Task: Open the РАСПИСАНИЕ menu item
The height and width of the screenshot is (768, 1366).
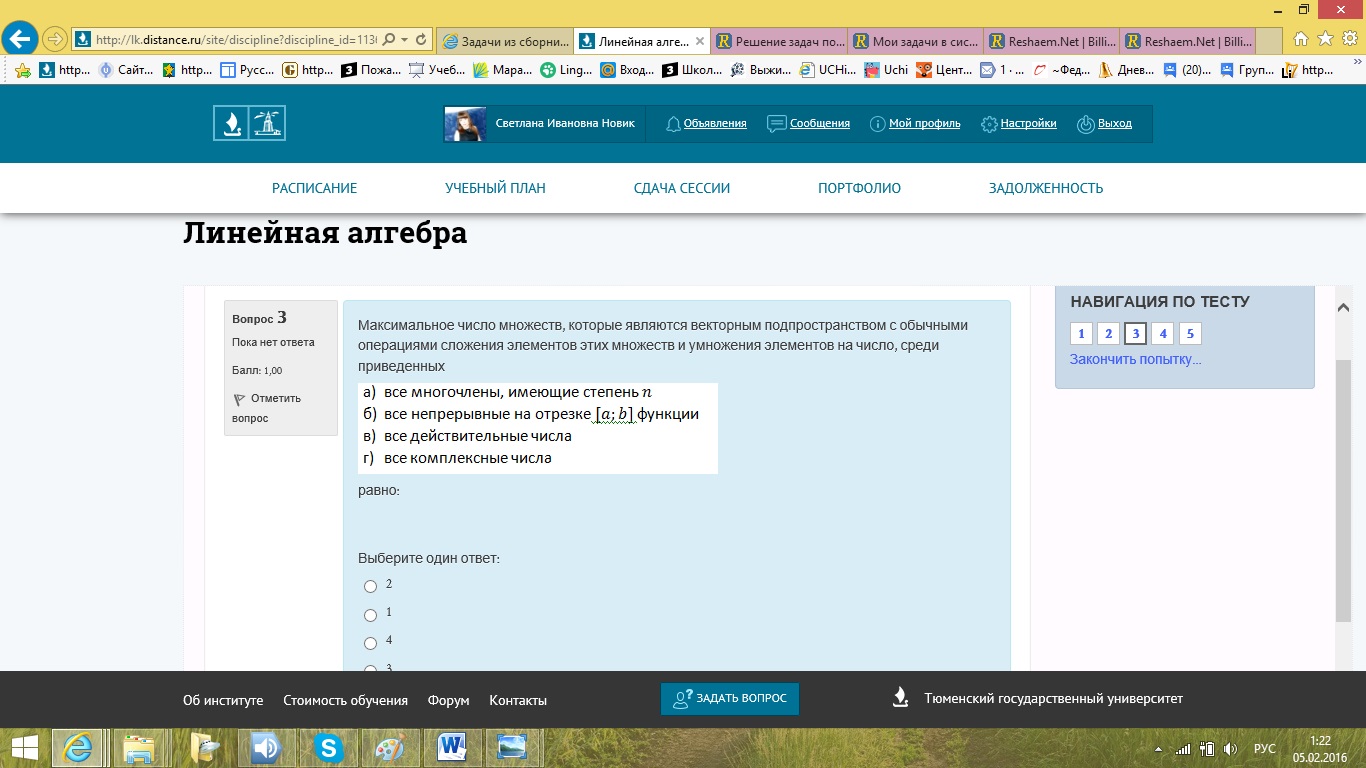Action: (x=314, y=188)
